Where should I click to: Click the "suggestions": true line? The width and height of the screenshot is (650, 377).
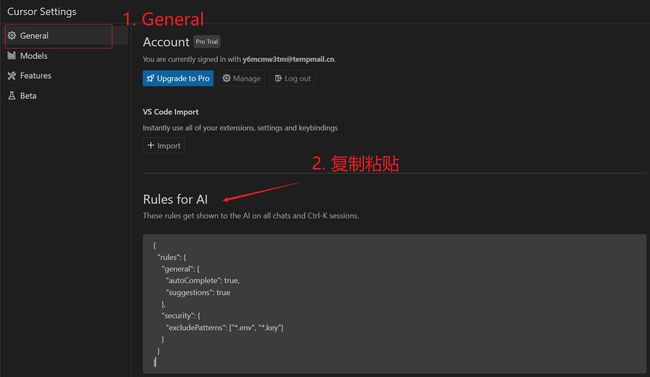198,292
